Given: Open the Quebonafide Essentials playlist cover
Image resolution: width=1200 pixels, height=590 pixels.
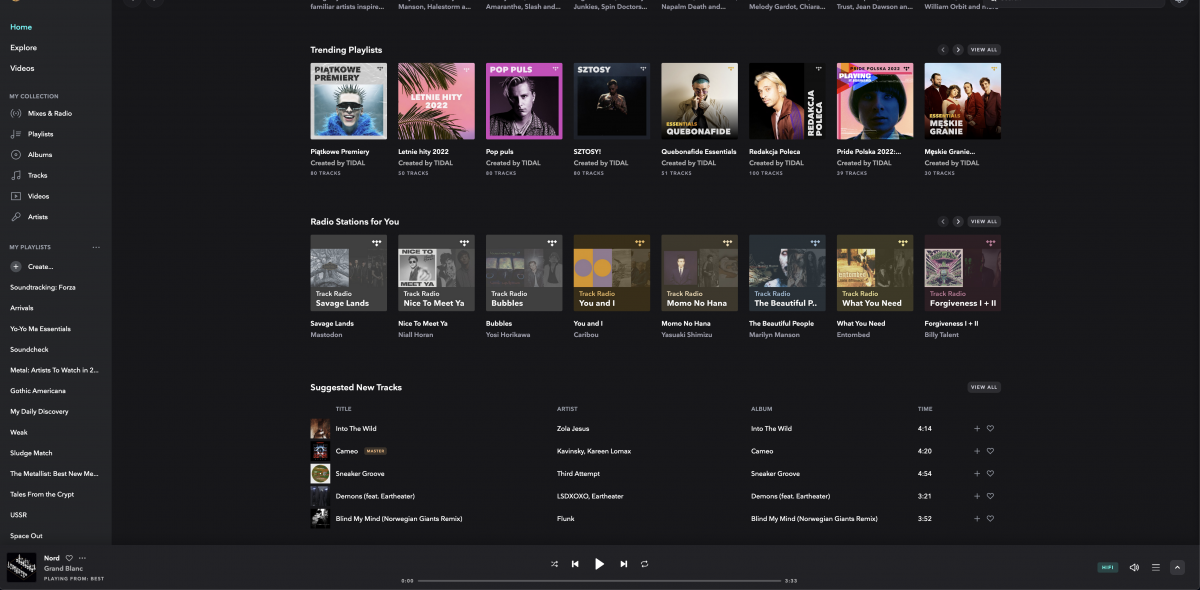Looking at the screenshot, I should [x=699, y=101].
